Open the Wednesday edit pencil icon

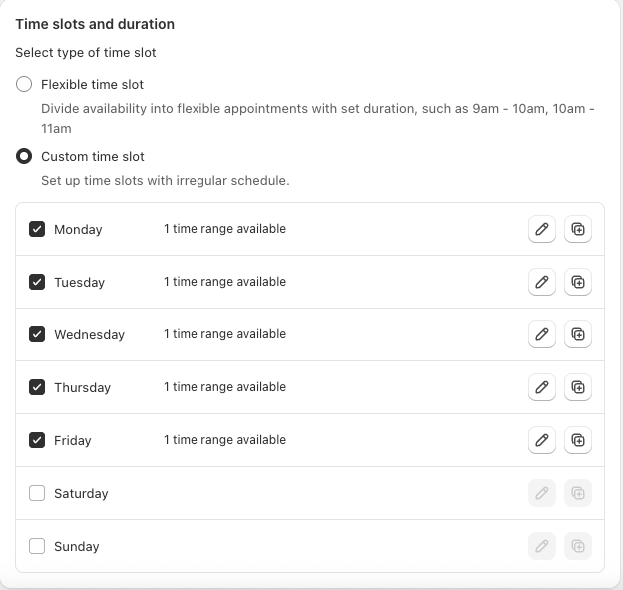pos(541,334)
